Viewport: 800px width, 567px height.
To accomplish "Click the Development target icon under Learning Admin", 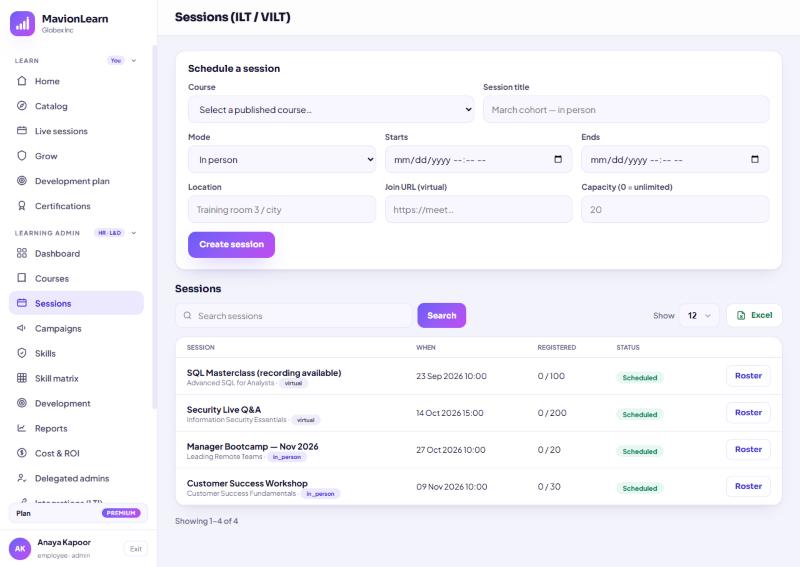I will pos(22,403).
